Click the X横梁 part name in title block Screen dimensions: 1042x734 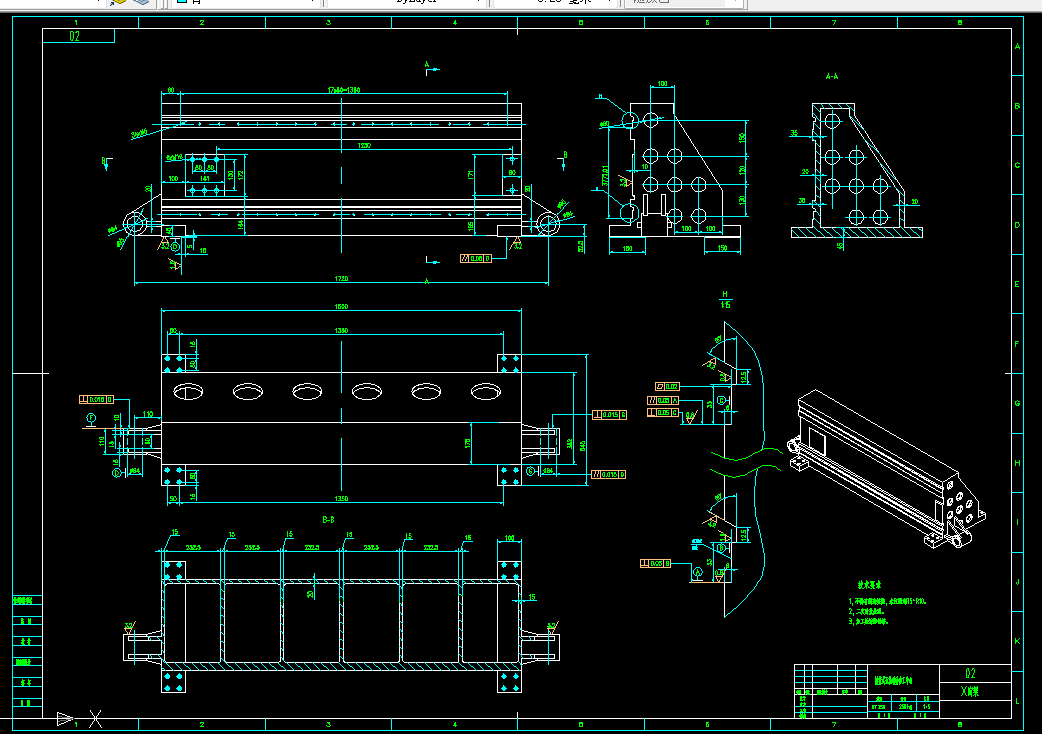pyautogui.click(x=970, y=691)
